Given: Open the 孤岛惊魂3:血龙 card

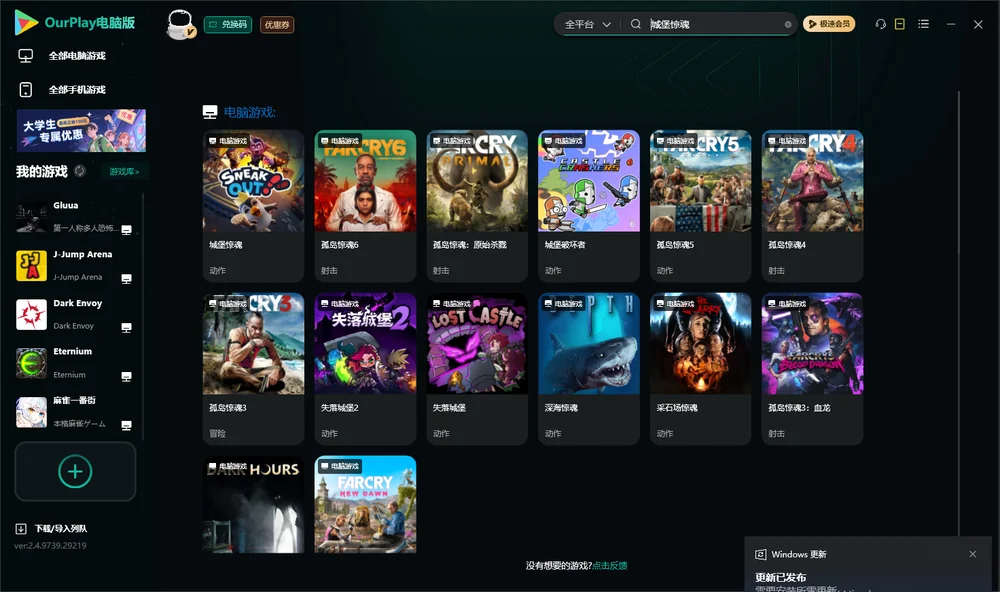Looking at the screenshot, I should tap(812, 369).
